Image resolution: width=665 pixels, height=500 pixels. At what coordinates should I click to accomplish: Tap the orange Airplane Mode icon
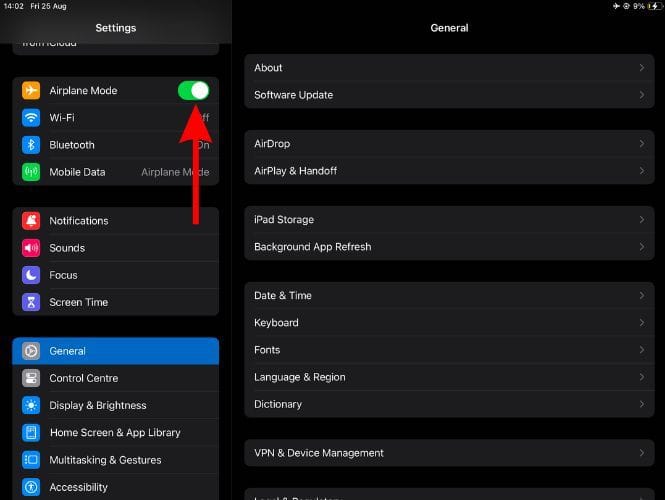(x=31, y=91)
